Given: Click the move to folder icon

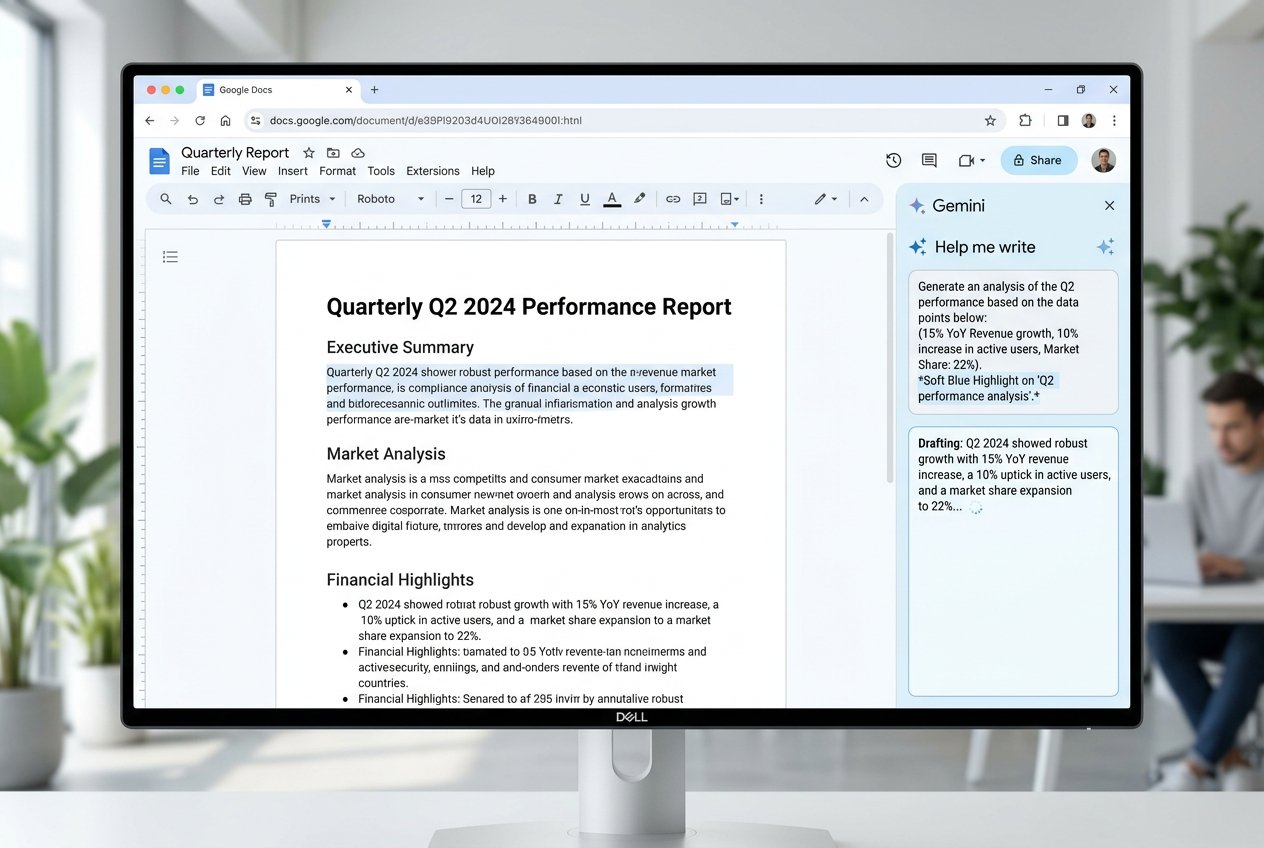Looking at the screenshot, I should click(333, 153).
